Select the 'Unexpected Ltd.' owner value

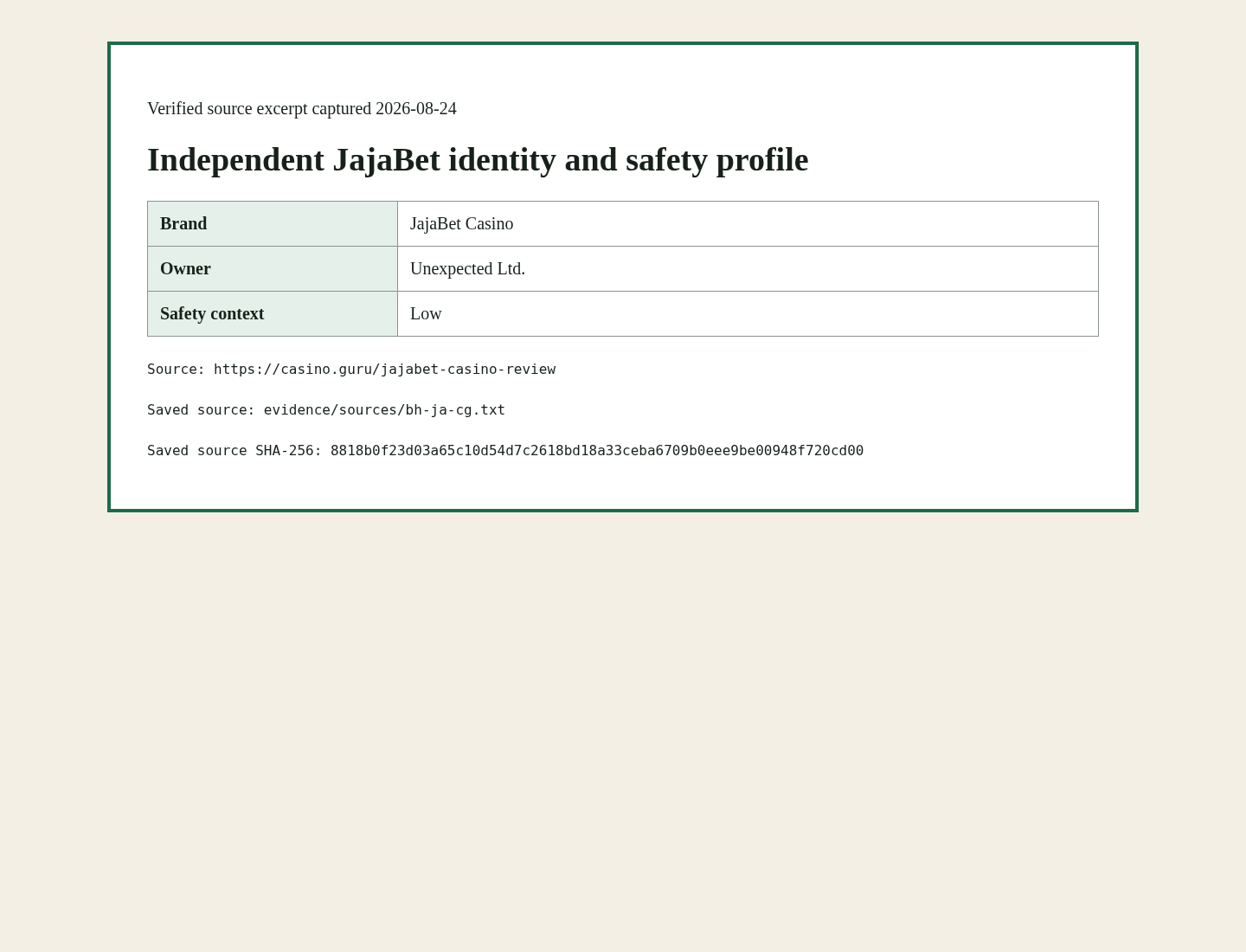[x=748, y=268]
